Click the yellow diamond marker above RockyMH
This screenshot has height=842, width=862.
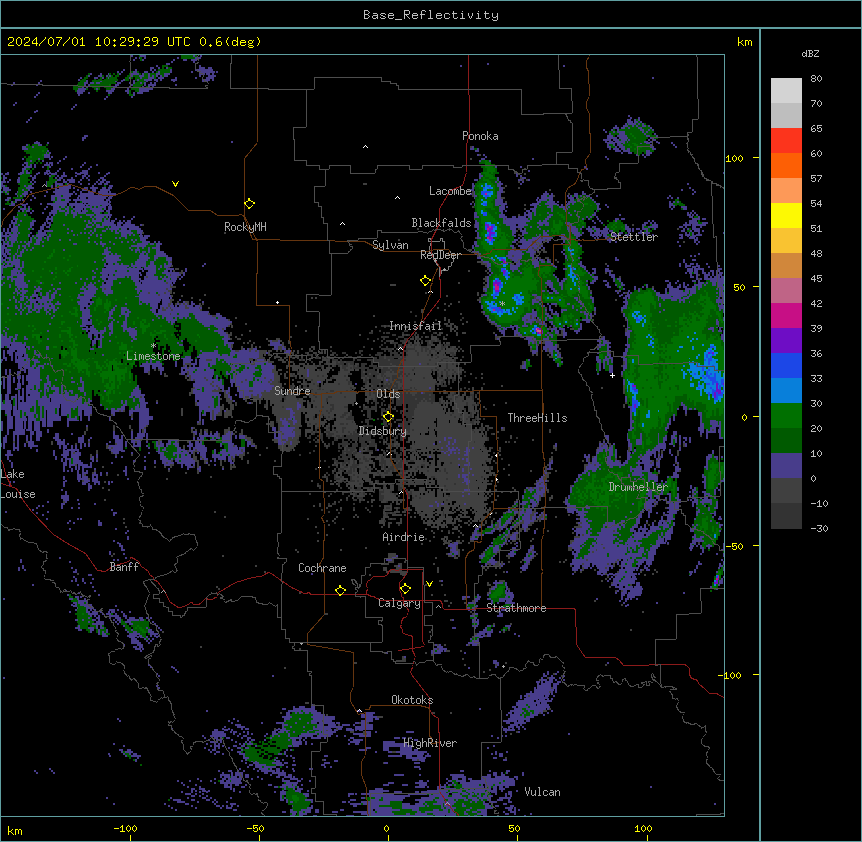(250, 204)
